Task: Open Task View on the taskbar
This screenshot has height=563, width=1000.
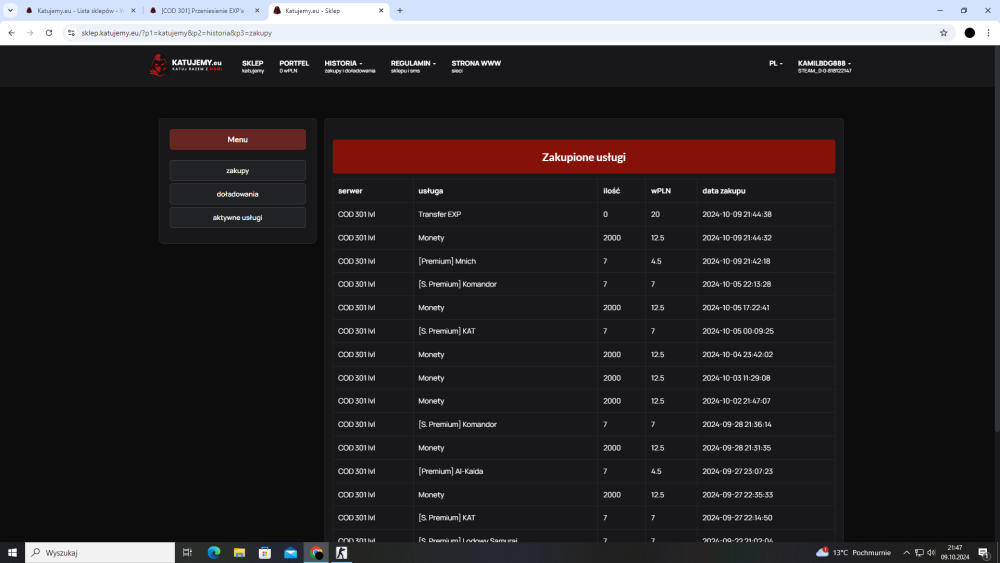Action: coord(187,553)
